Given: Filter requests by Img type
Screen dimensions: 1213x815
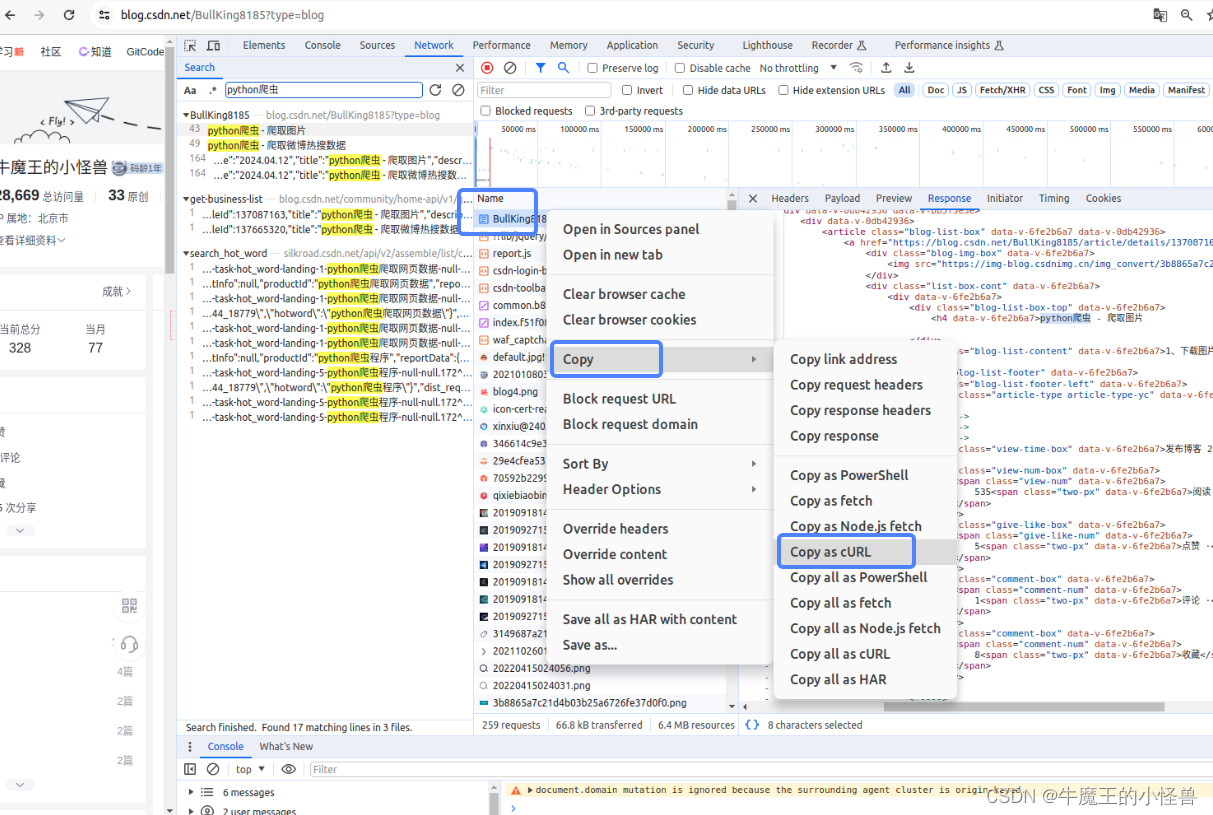Looking at the screenshot, I should (1107, 90).
